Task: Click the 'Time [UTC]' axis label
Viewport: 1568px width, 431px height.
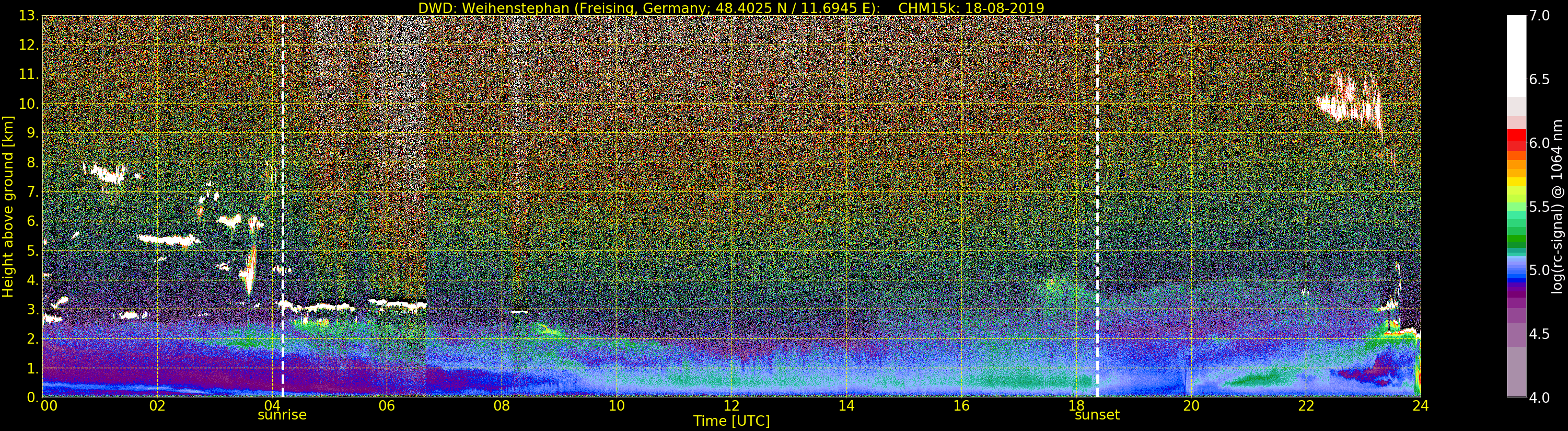Action: point(731,421)
